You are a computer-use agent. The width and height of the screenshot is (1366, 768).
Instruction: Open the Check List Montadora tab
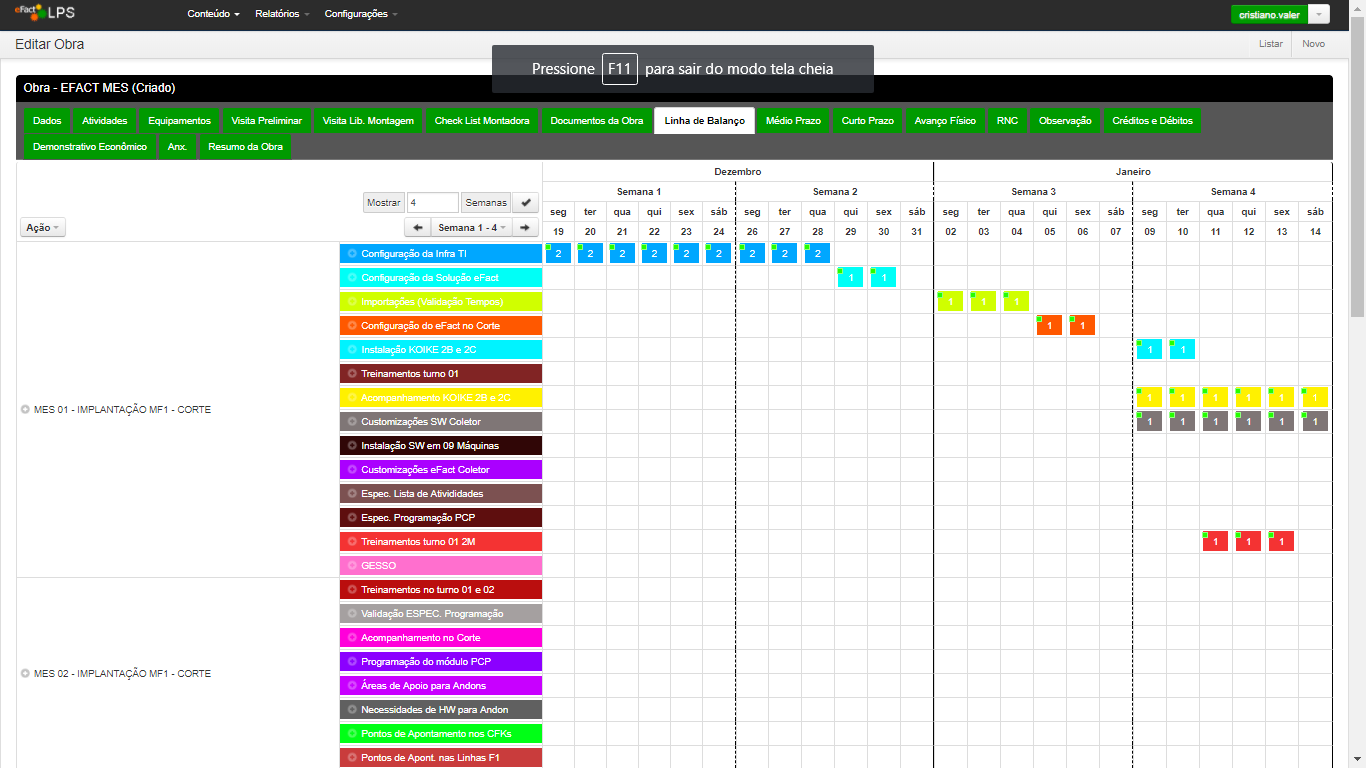click(x=482, y=121)
